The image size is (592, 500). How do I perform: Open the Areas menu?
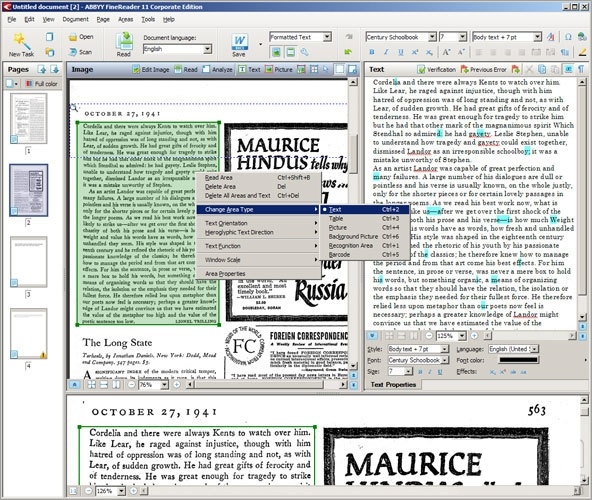click(x=125, y=19)
